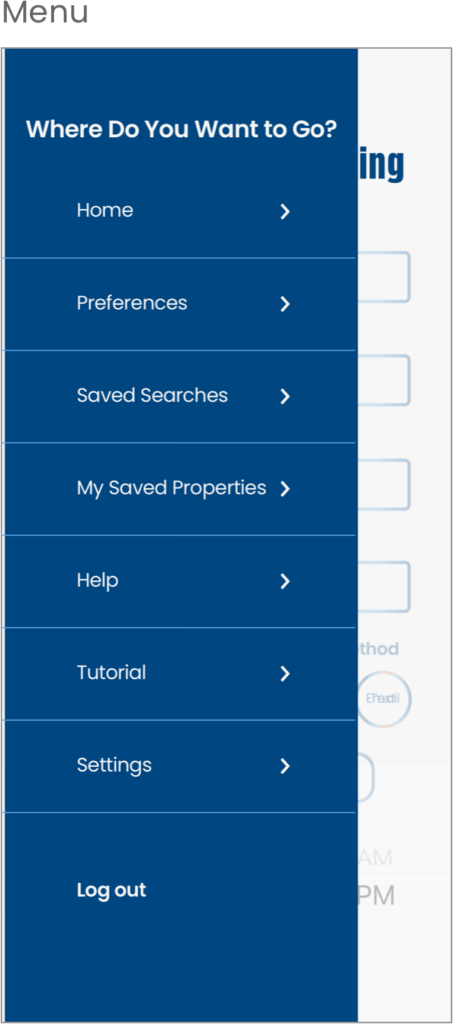
Task: Click the chevron arrow beside Tutorial
Action: pyautogui.click(x=285, y=674)
